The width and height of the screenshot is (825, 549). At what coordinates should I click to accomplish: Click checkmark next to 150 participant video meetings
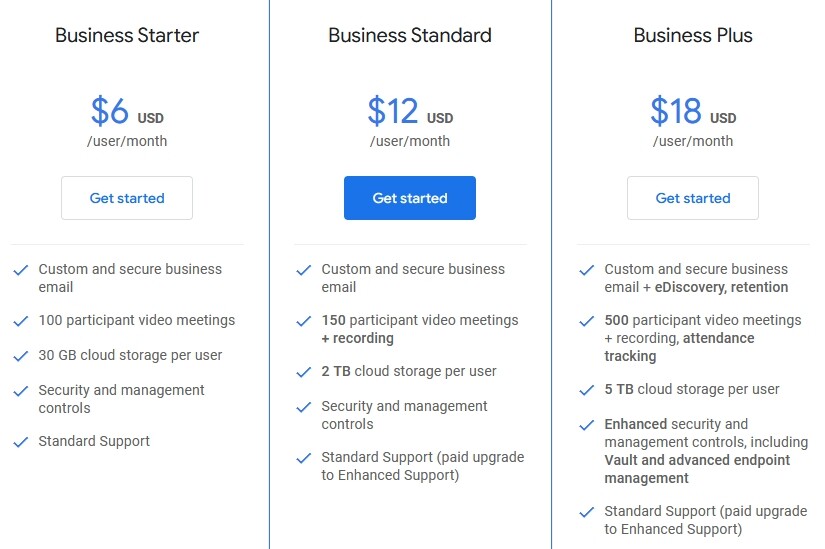click(x=304, y=321)
